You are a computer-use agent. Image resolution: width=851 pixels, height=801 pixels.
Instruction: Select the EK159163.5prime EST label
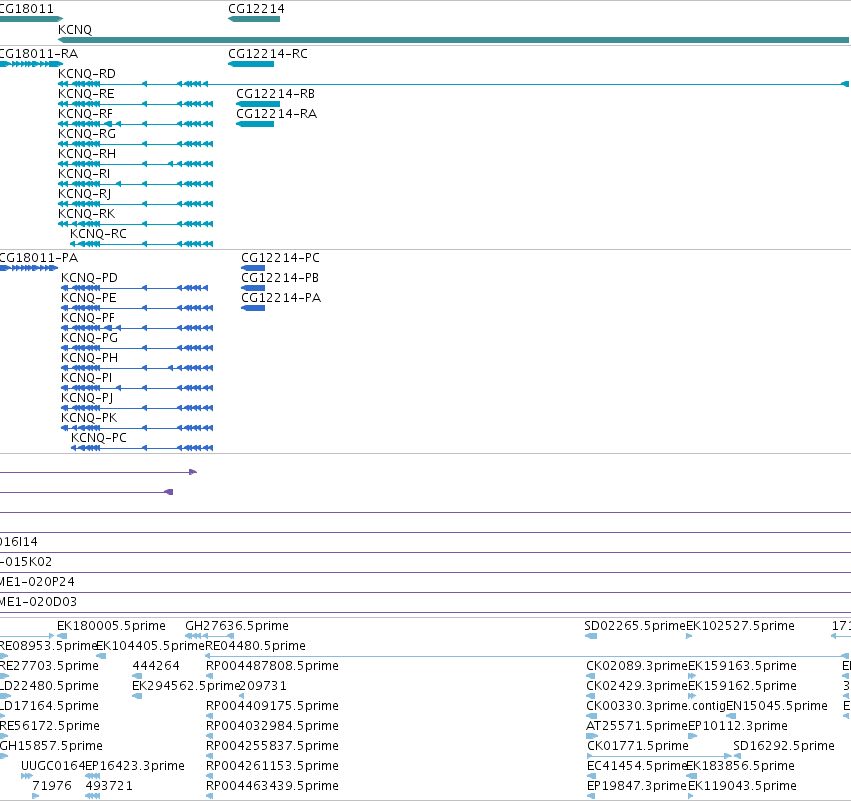click(742, 666)
